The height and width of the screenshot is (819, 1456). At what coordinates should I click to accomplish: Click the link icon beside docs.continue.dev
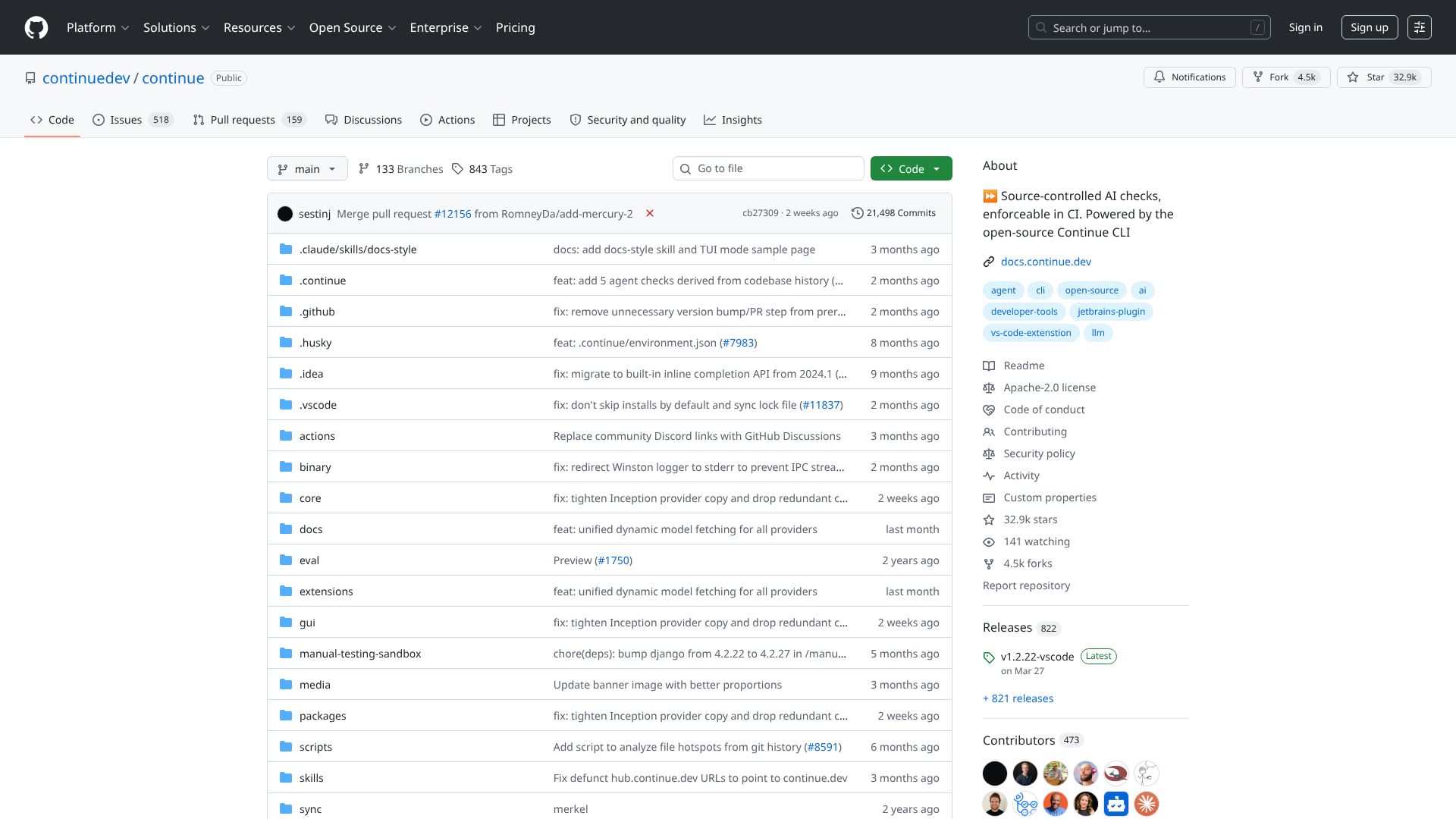pyautogui.click(x=989, y=262)
